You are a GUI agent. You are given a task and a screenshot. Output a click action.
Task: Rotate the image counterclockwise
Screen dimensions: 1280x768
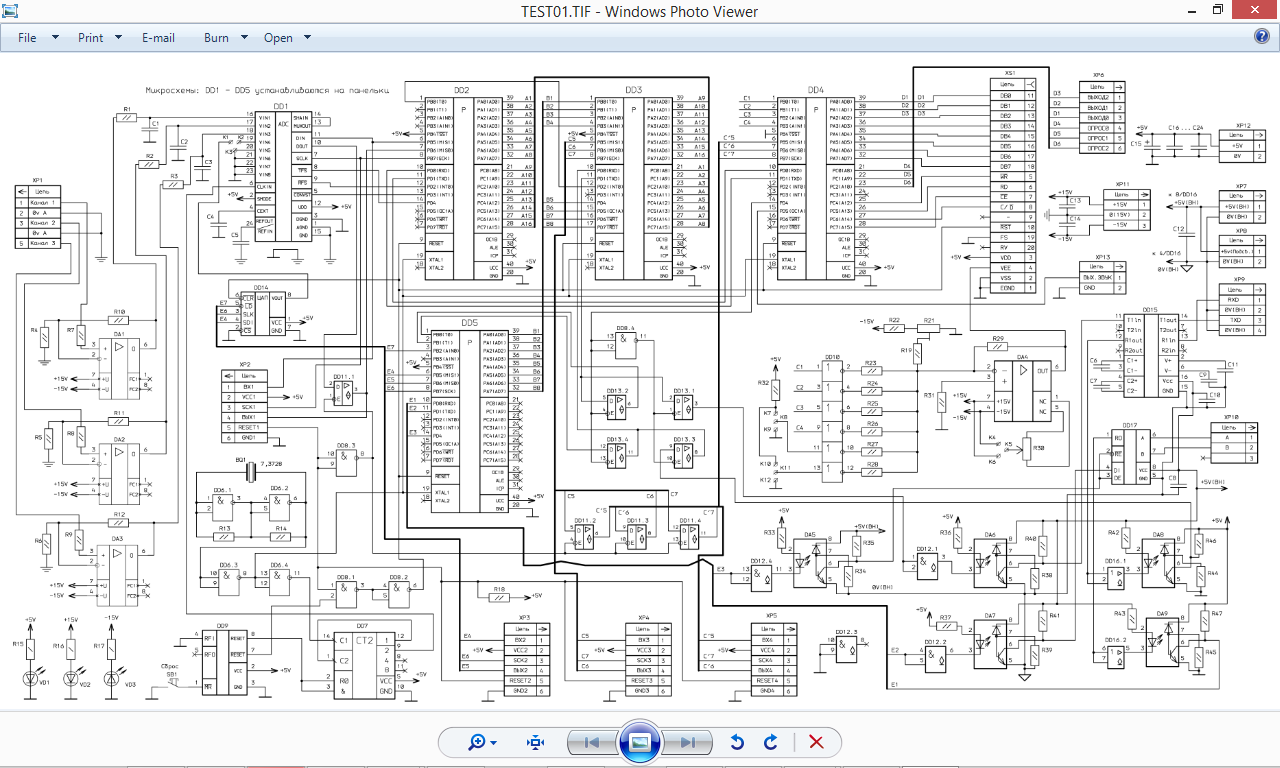pyautogui.click(x=737, y=742)
